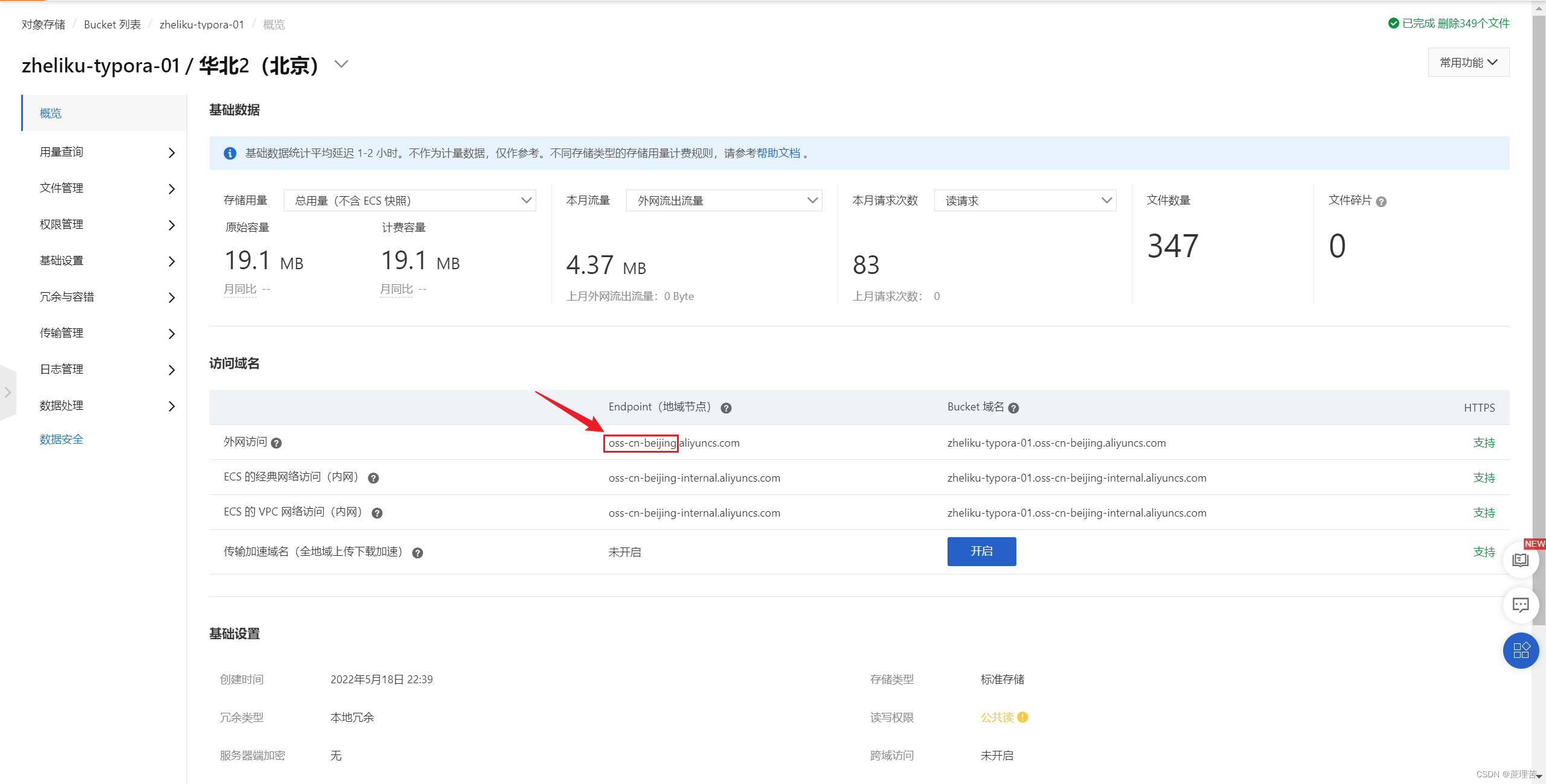The width and height of the screenshot is (1546, 784).
Task: Expand 基础设置 sidebar section
Action: pyautogui.click(x=104, y=261)
